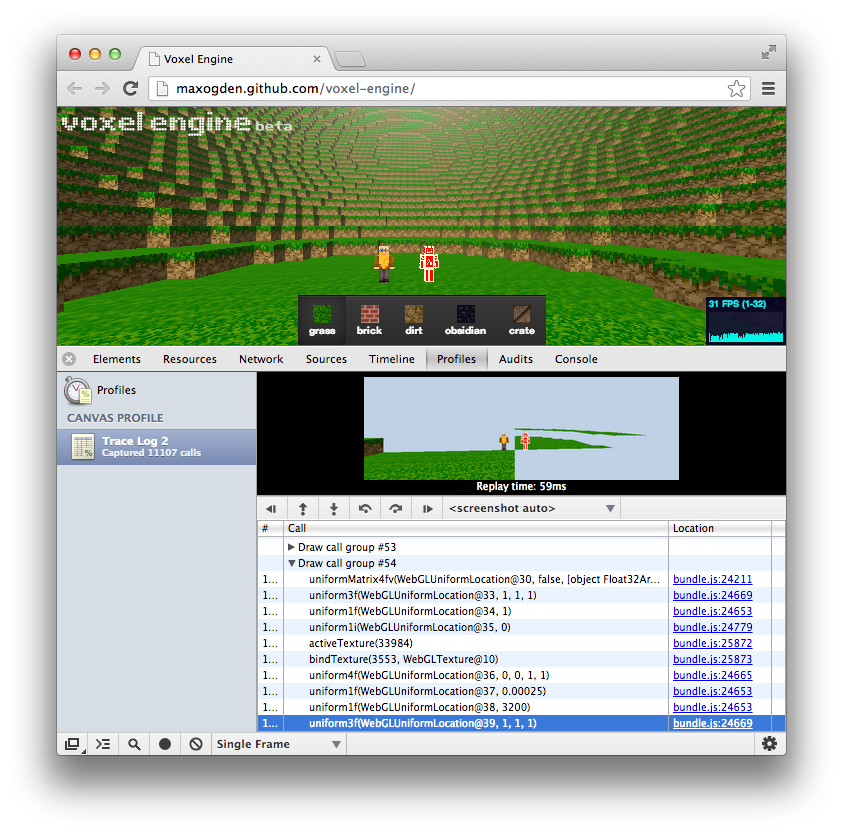Go forward with the browser forward arrow
The image size is (843, 834).
tap(102, 89)
